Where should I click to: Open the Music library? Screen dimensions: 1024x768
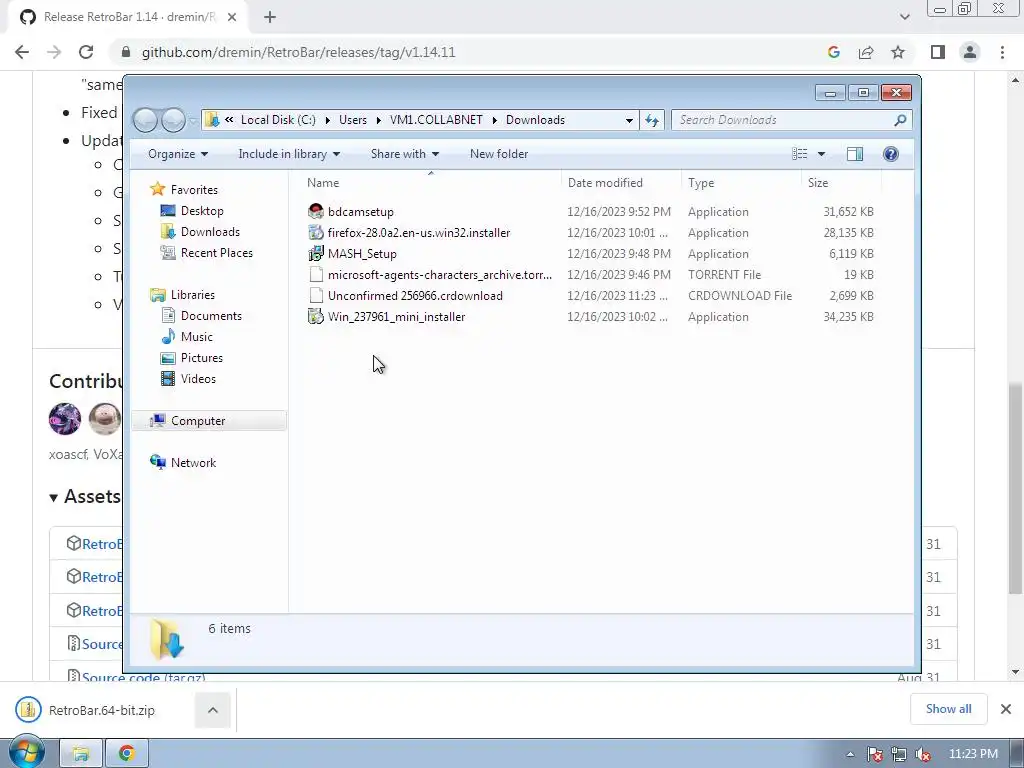196,337
